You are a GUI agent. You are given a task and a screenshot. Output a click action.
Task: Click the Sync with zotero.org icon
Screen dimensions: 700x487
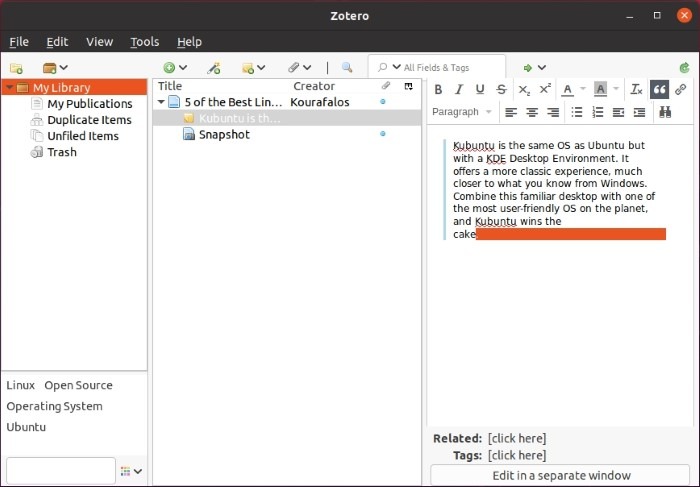(684, 68)
